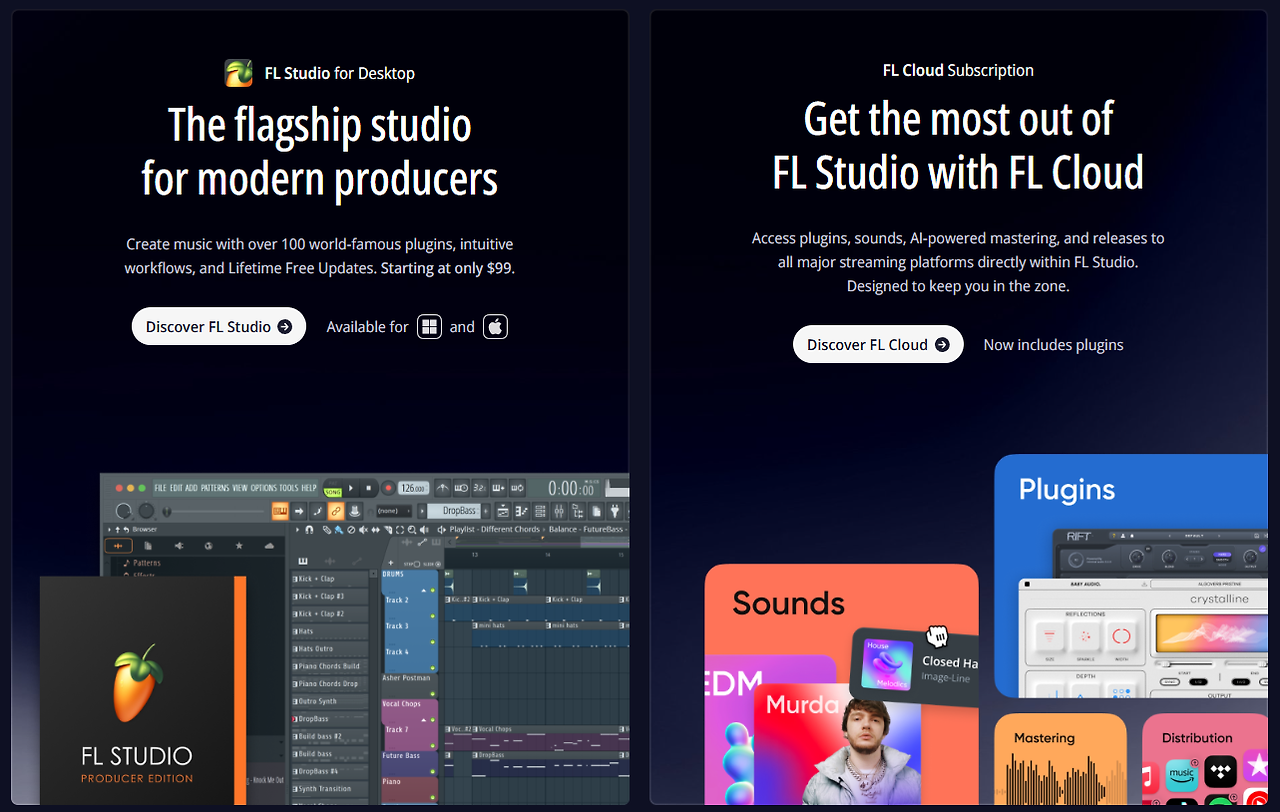Click the orange link icon in FL Studio toolbar
Image resolution: width=1280 pixels, height=812 pixels.
click(x=336, y=511)
